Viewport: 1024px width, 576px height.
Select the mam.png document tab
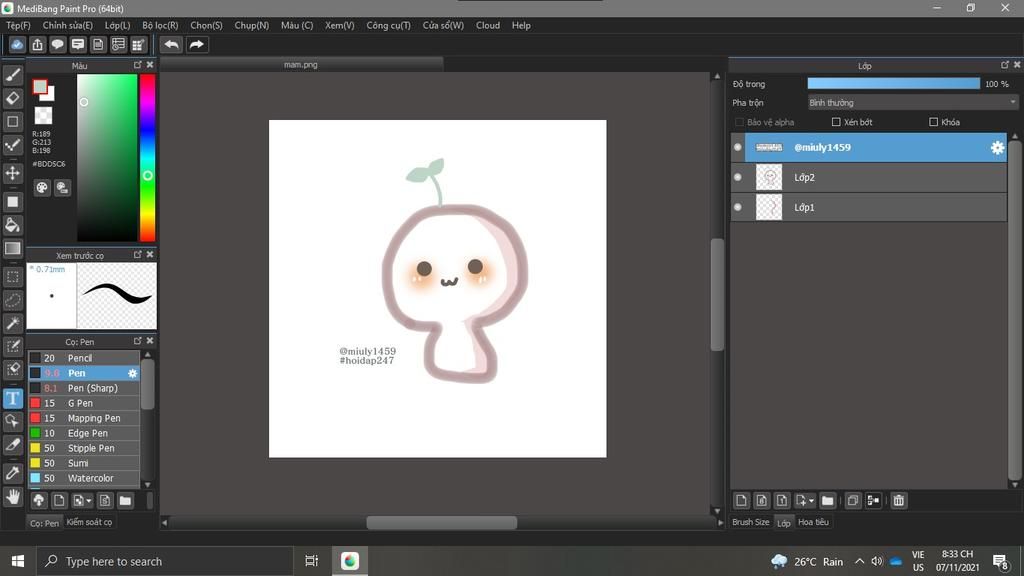pyautogui.click(x=301, y=65)
